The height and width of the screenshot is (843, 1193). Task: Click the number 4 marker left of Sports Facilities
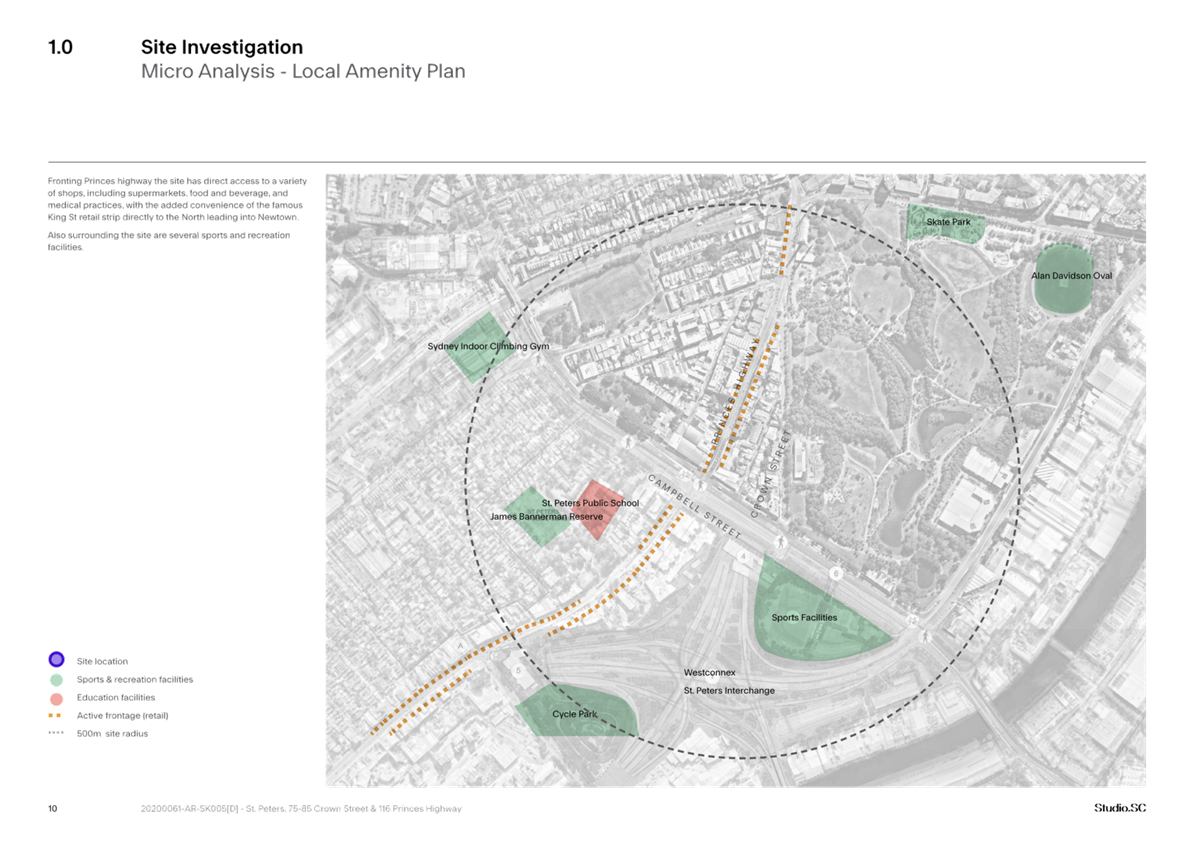coord(744,556)
